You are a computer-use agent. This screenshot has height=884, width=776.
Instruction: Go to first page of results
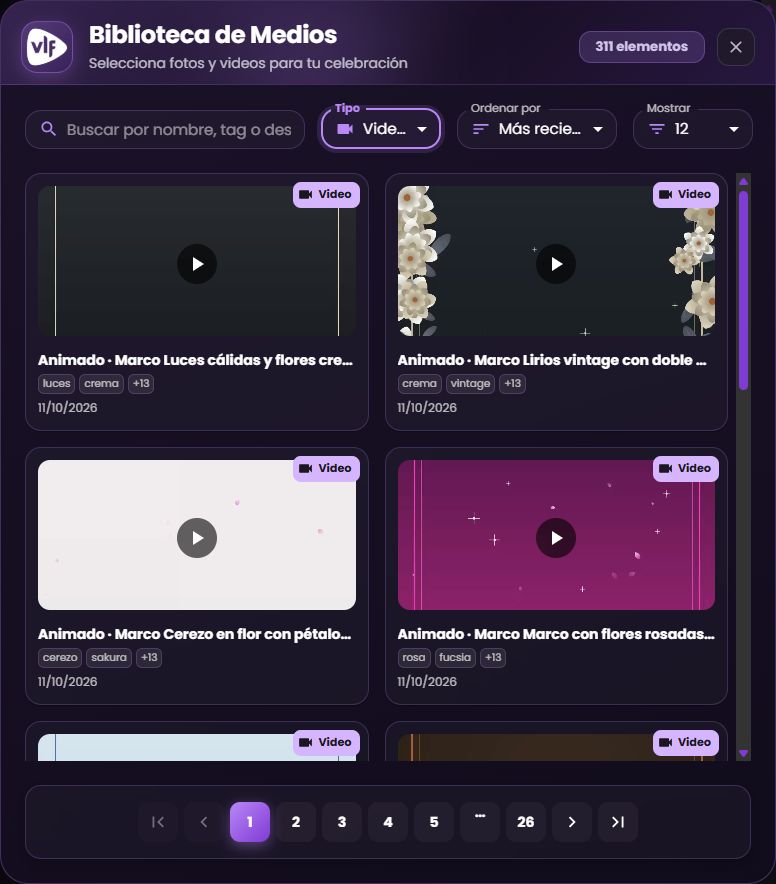pyautogui.click(x=158, y=822)
